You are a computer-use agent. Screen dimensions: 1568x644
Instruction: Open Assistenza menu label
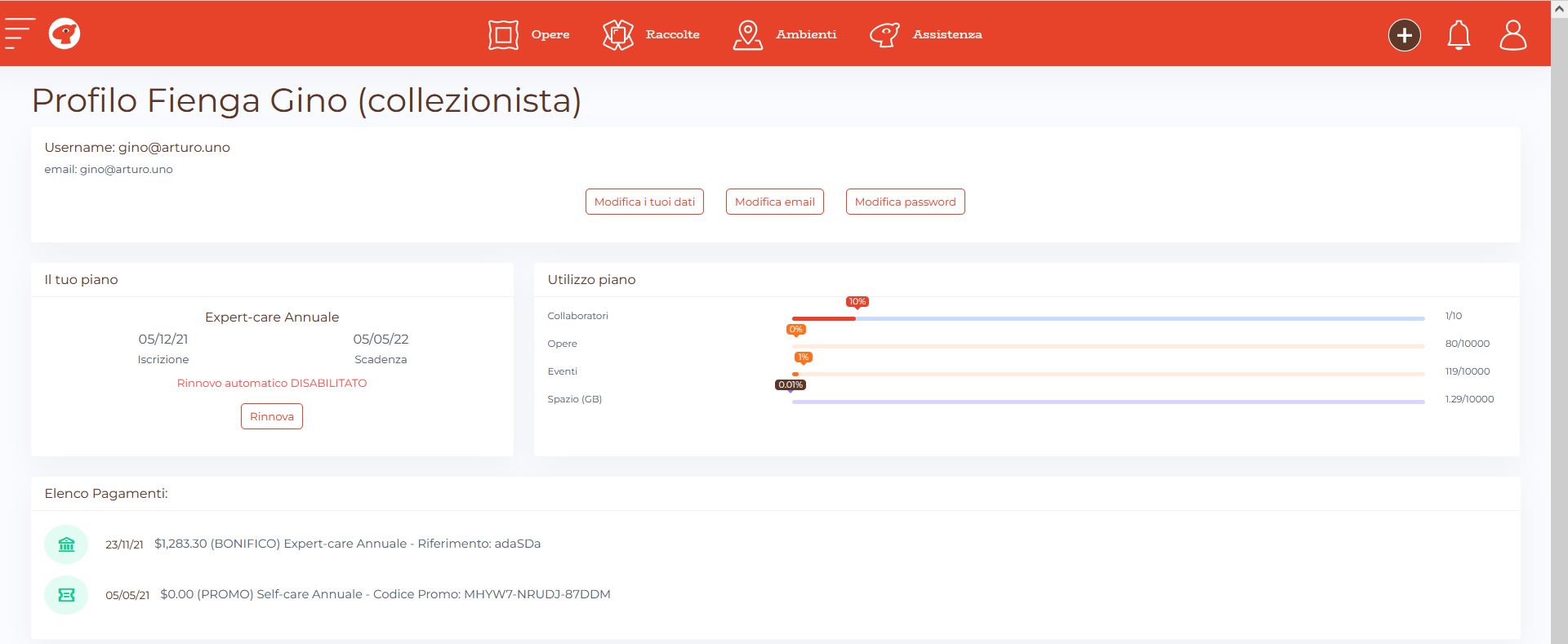(x=947, y=34)
